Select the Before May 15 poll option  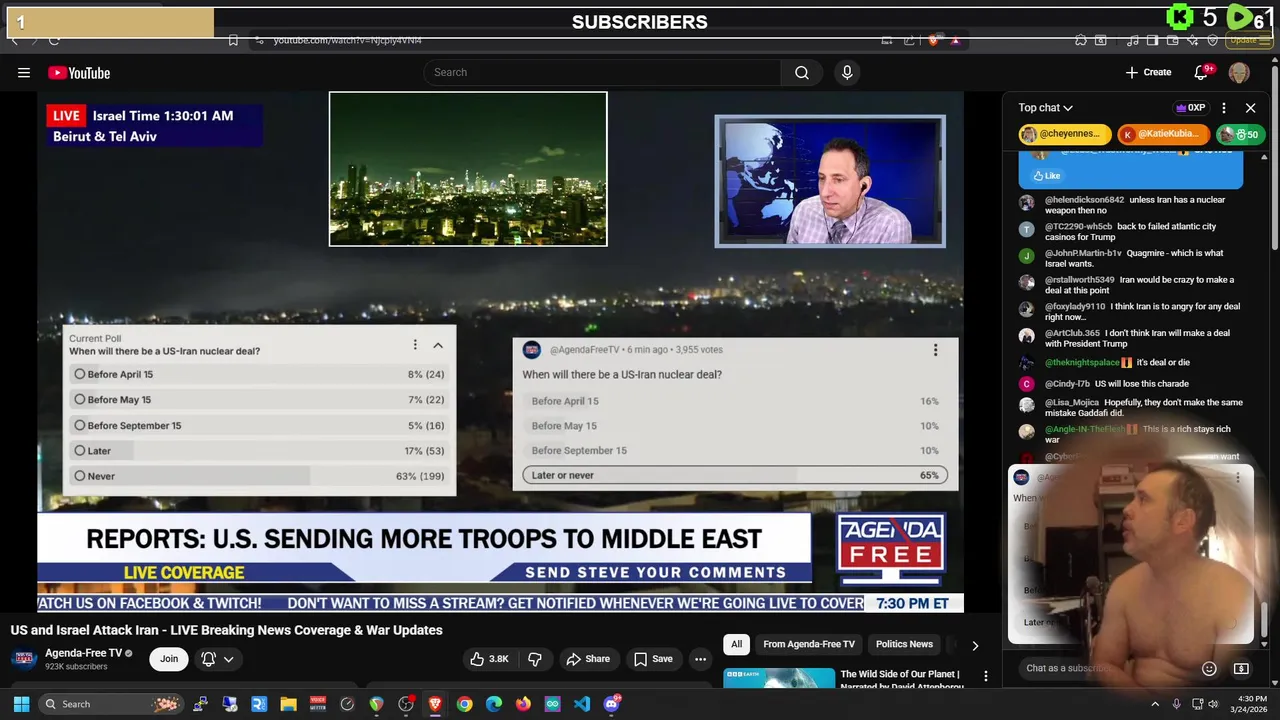(259, 400)
